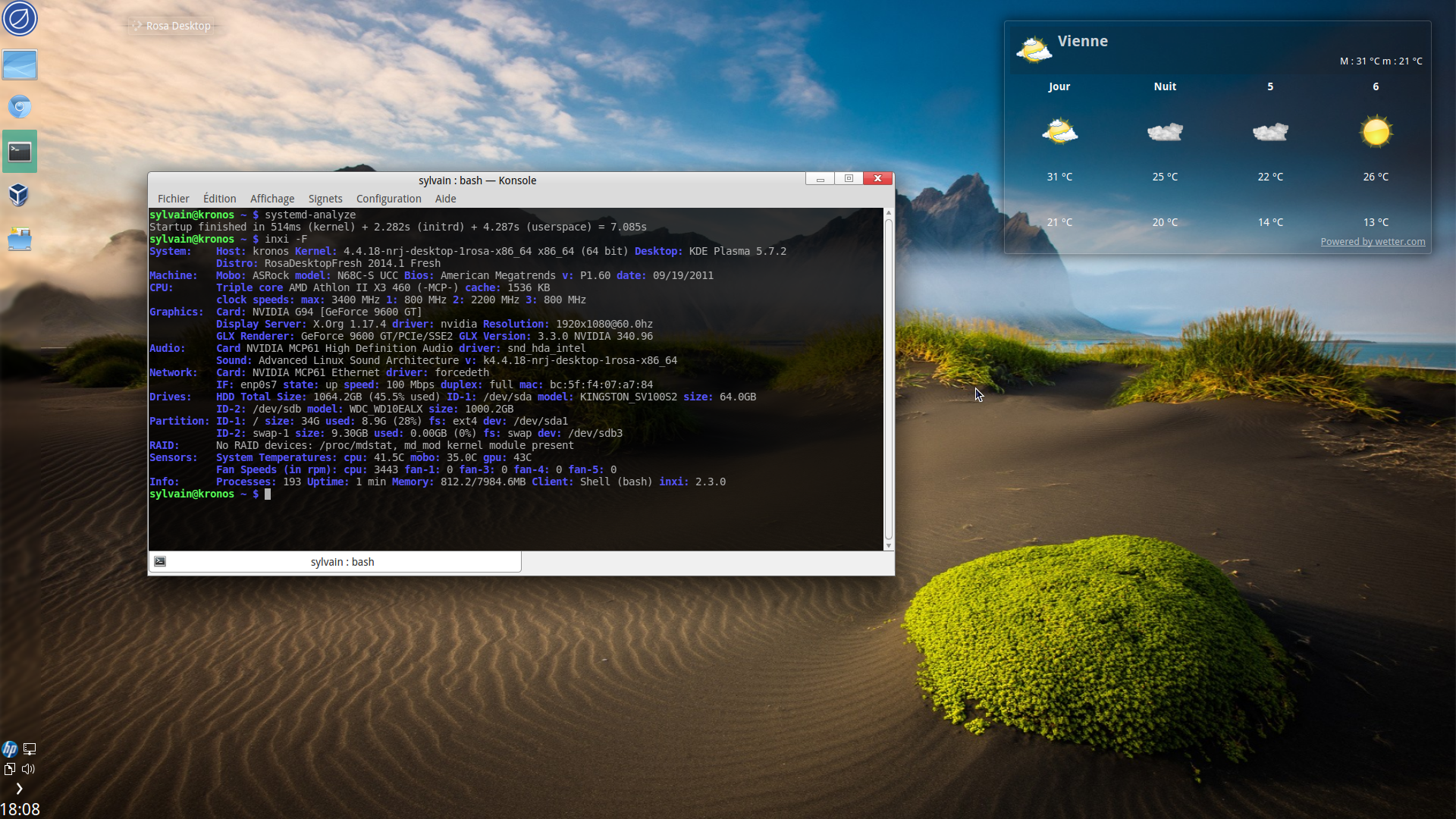Click the show desktop panel icon

(x=20, y=65)
